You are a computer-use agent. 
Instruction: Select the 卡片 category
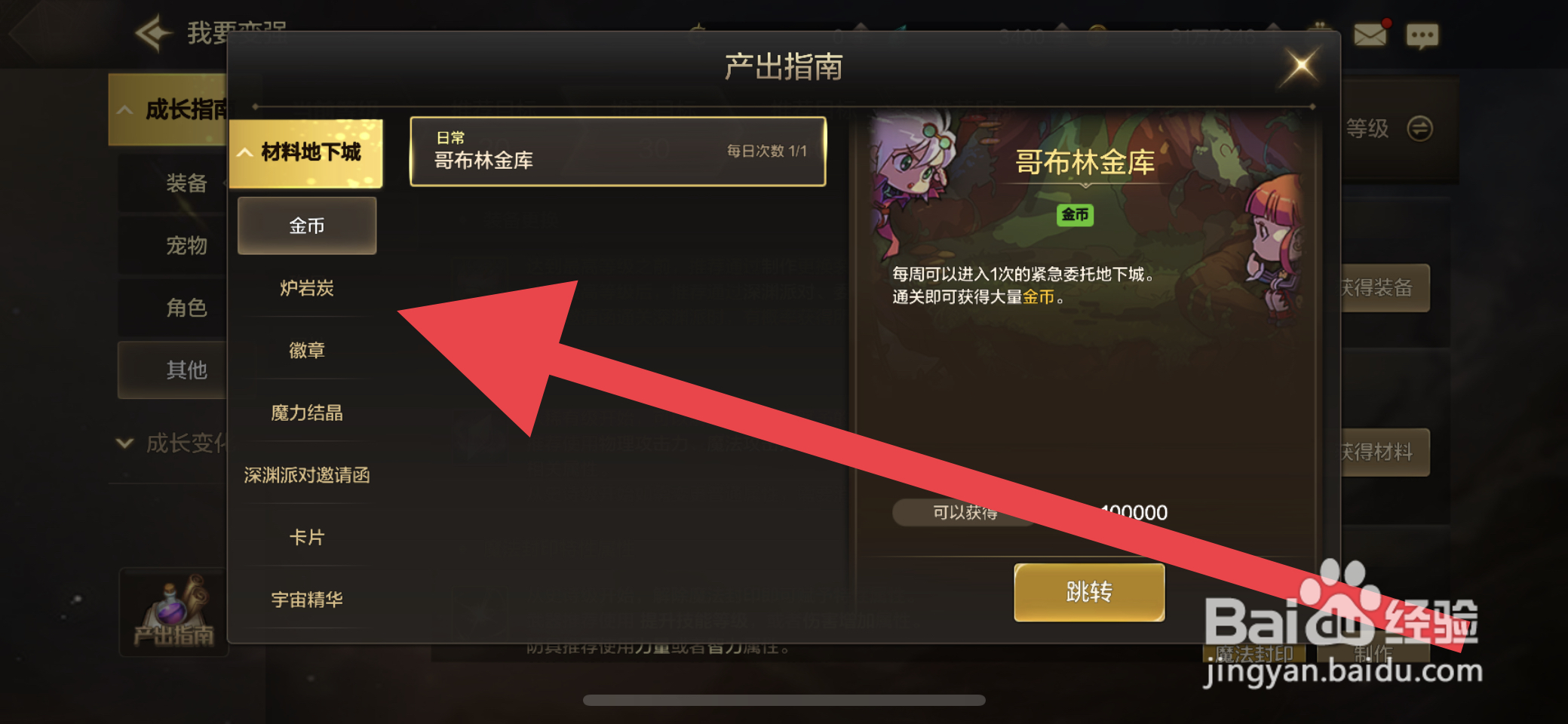(x=307, y=538)
